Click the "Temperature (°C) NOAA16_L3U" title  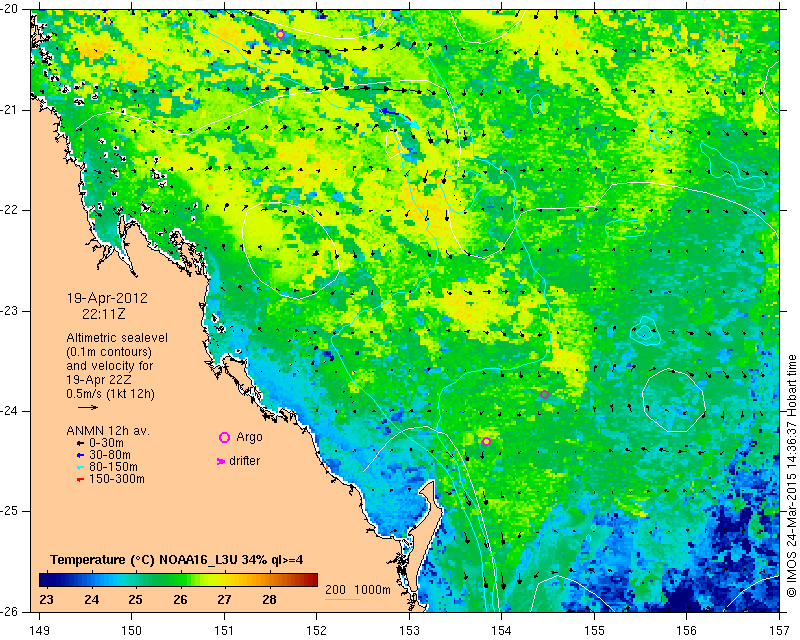145,560
